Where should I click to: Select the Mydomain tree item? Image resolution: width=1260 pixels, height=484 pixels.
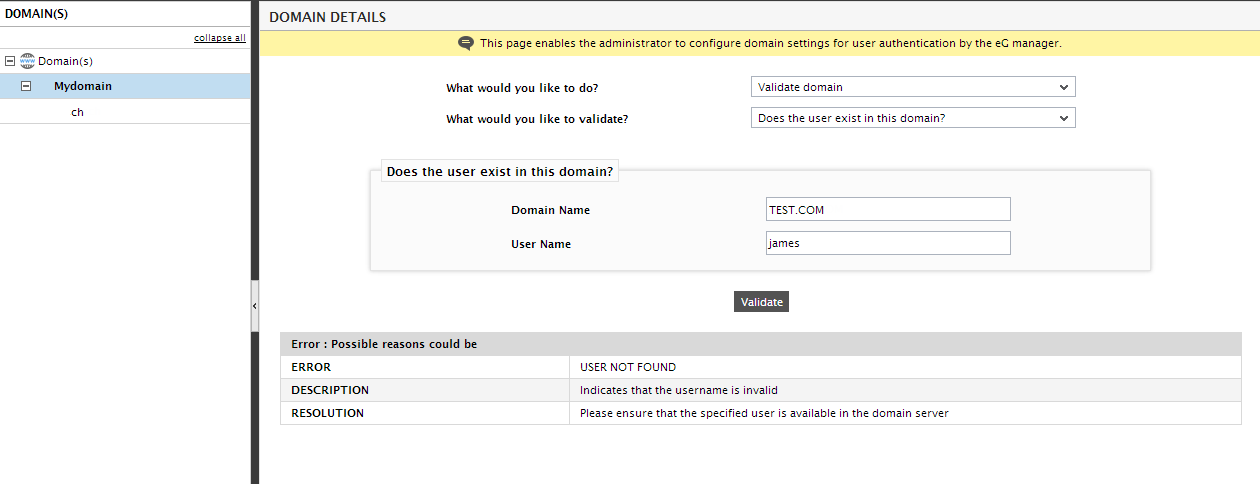83,86
